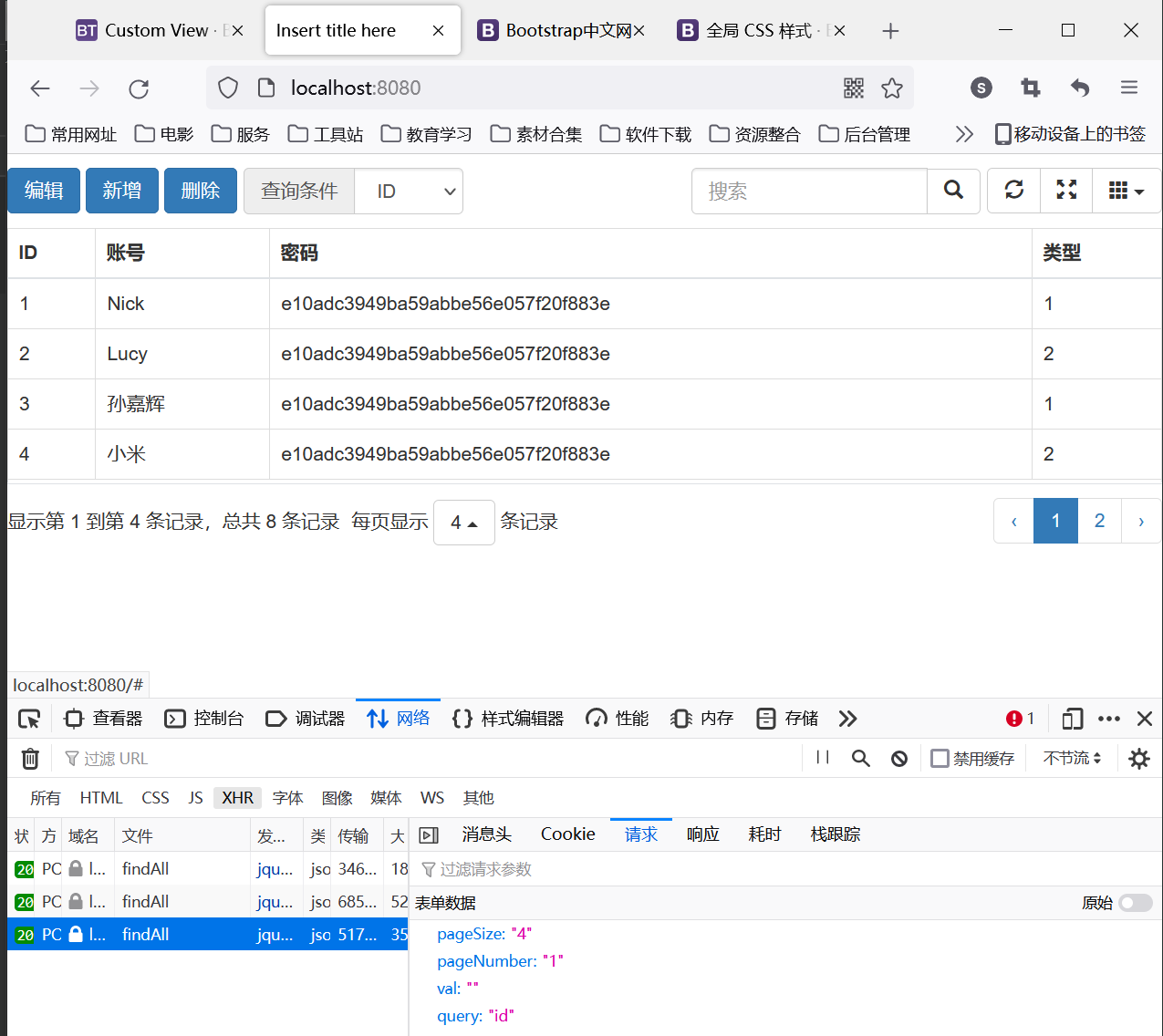Open network settings gear icon
The image size is (1163, 1036).
[1139, 758]
